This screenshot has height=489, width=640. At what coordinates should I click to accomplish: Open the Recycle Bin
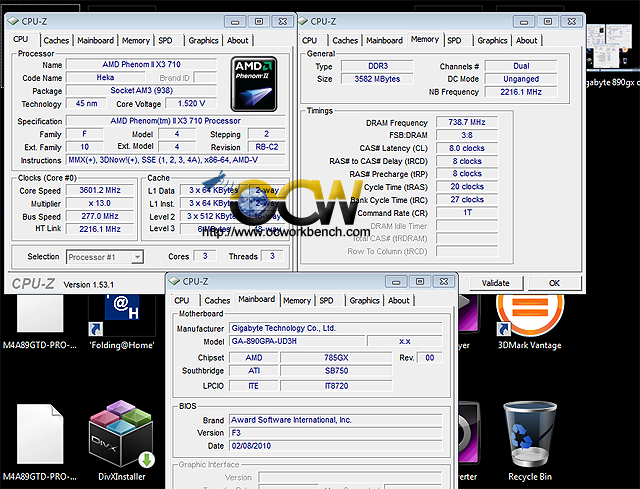(530, 441)
